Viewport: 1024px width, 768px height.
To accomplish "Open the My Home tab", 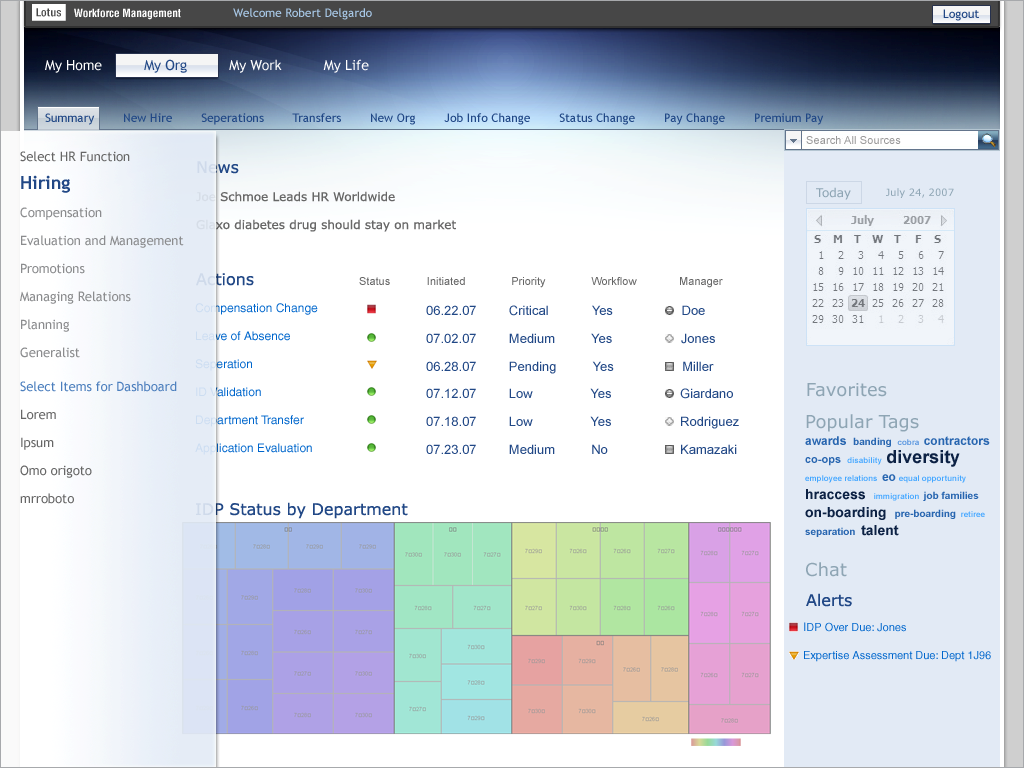I will tap(73, 65).
